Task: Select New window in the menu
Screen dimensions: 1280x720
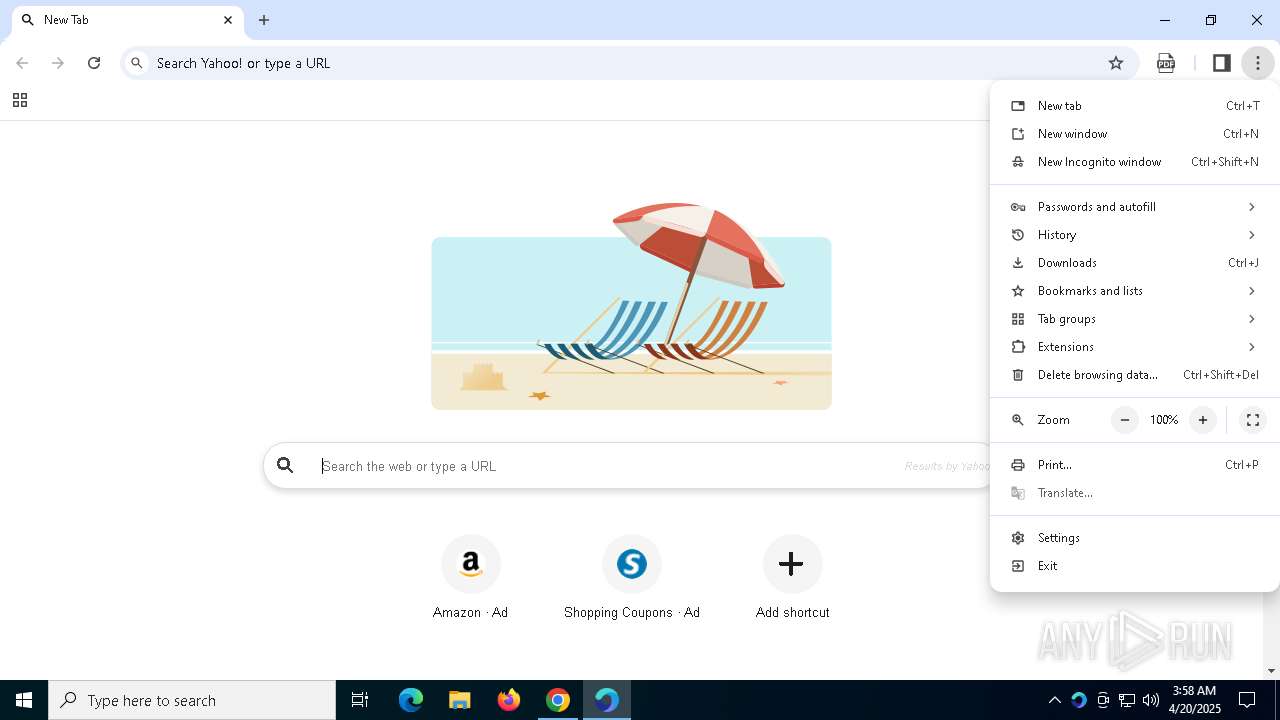Action: [1135, 134]
